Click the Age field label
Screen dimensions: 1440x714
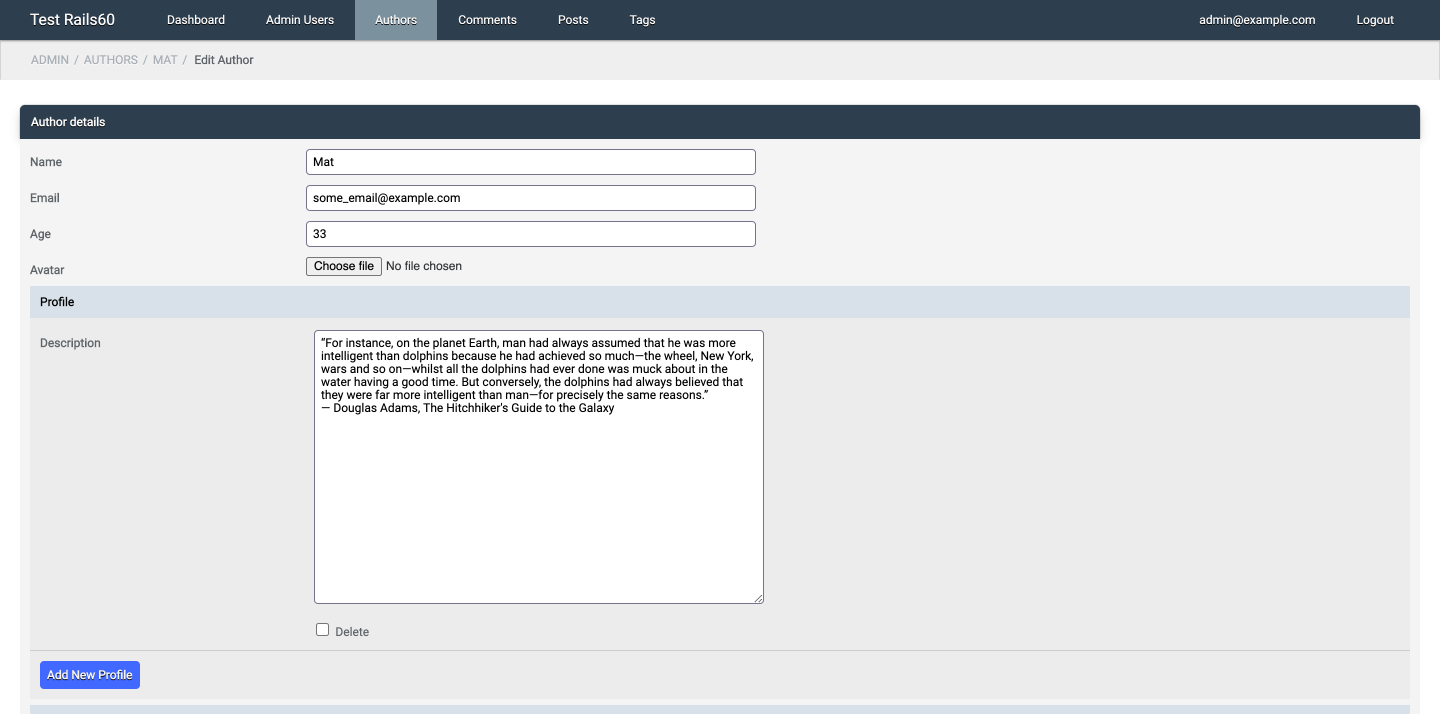[x=41, y=234]
